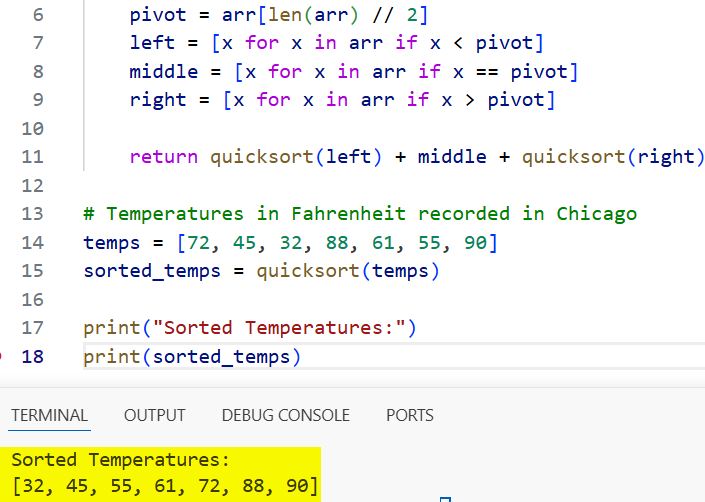Click line number 18 in gutter
This screenshot has height=502, width=705.
(32, 357)
